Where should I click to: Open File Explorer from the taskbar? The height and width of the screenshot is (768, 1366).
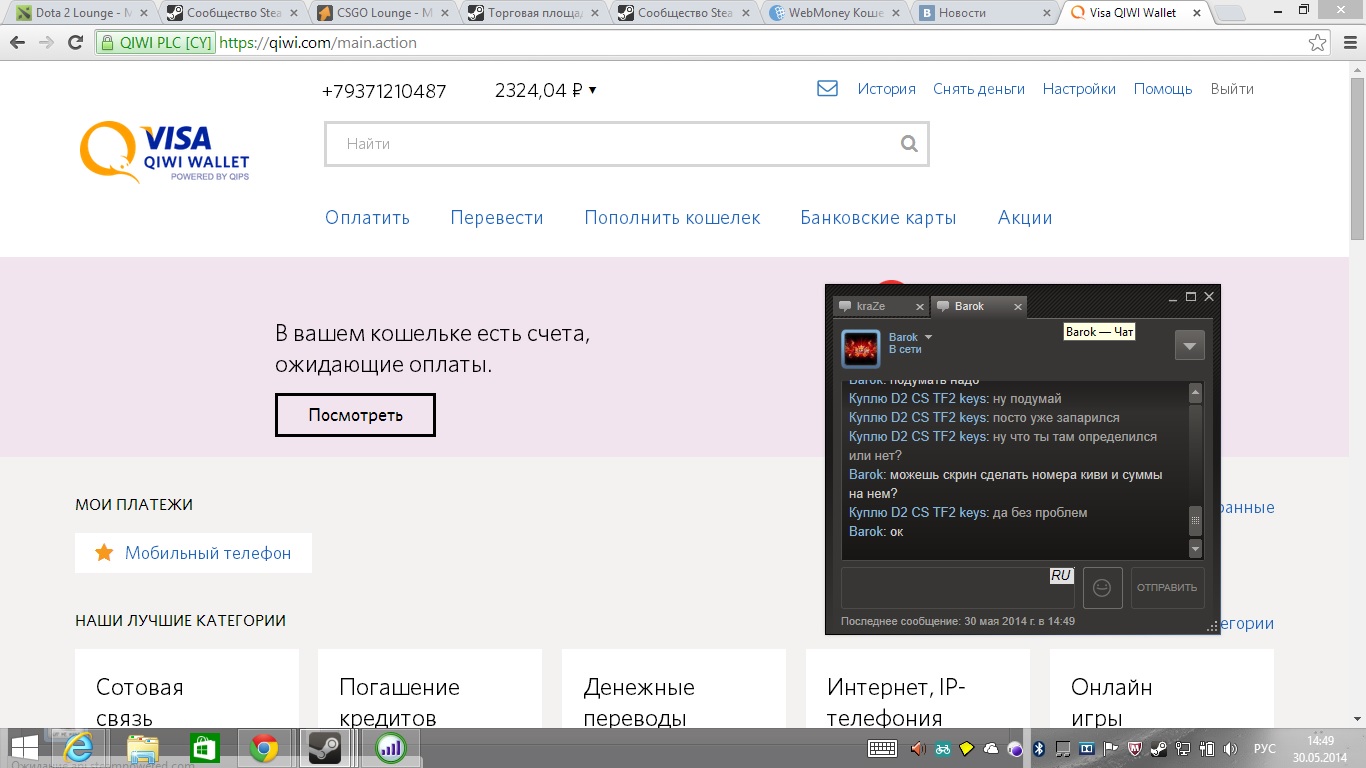coord(143,748)
